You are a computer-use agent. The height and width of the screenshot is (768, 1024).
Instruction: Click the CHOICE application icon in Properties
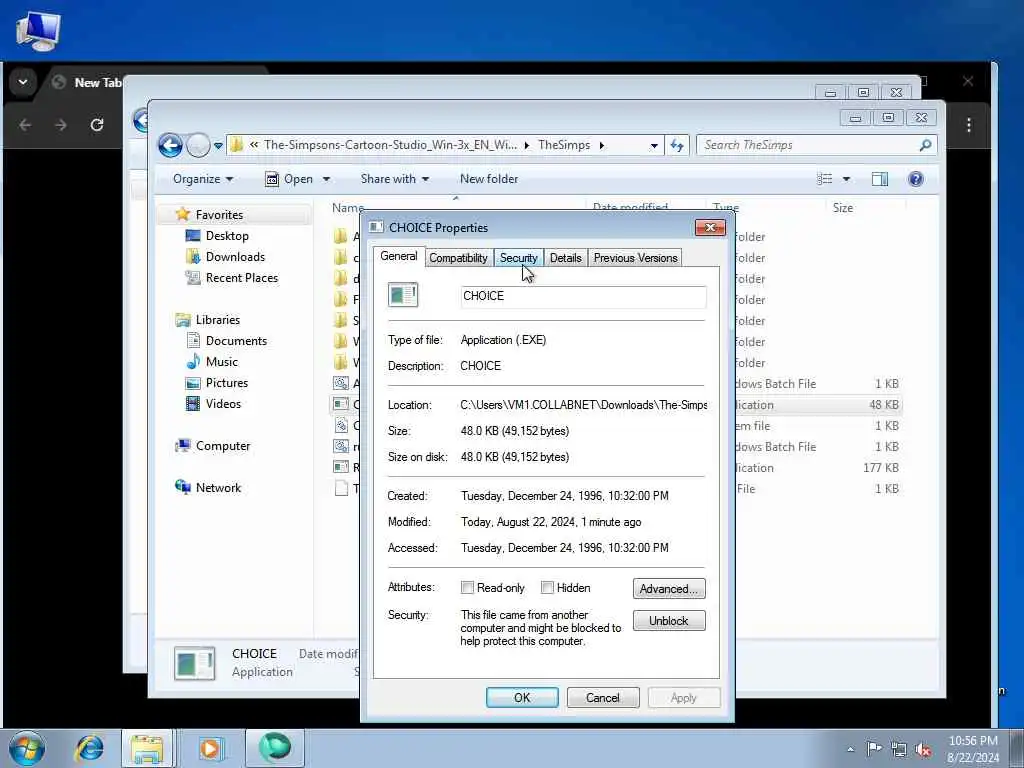click(403, 295)
